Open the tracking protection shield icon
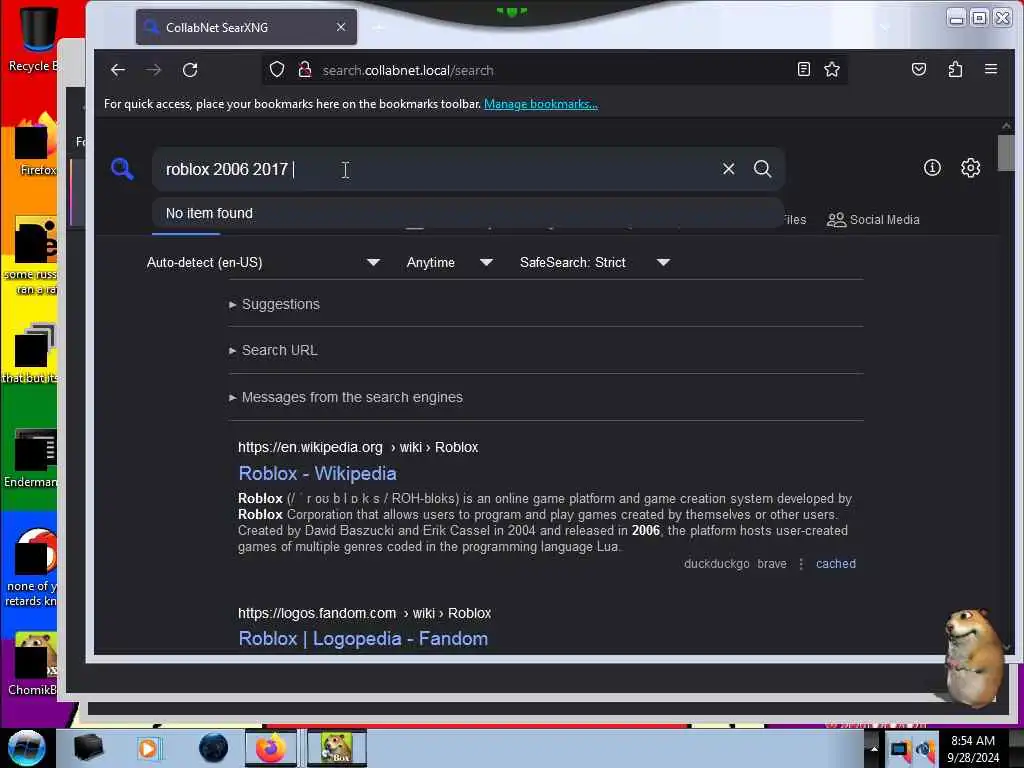The height and width of the screenshot is (768, 1024). [x=277, y=69]
